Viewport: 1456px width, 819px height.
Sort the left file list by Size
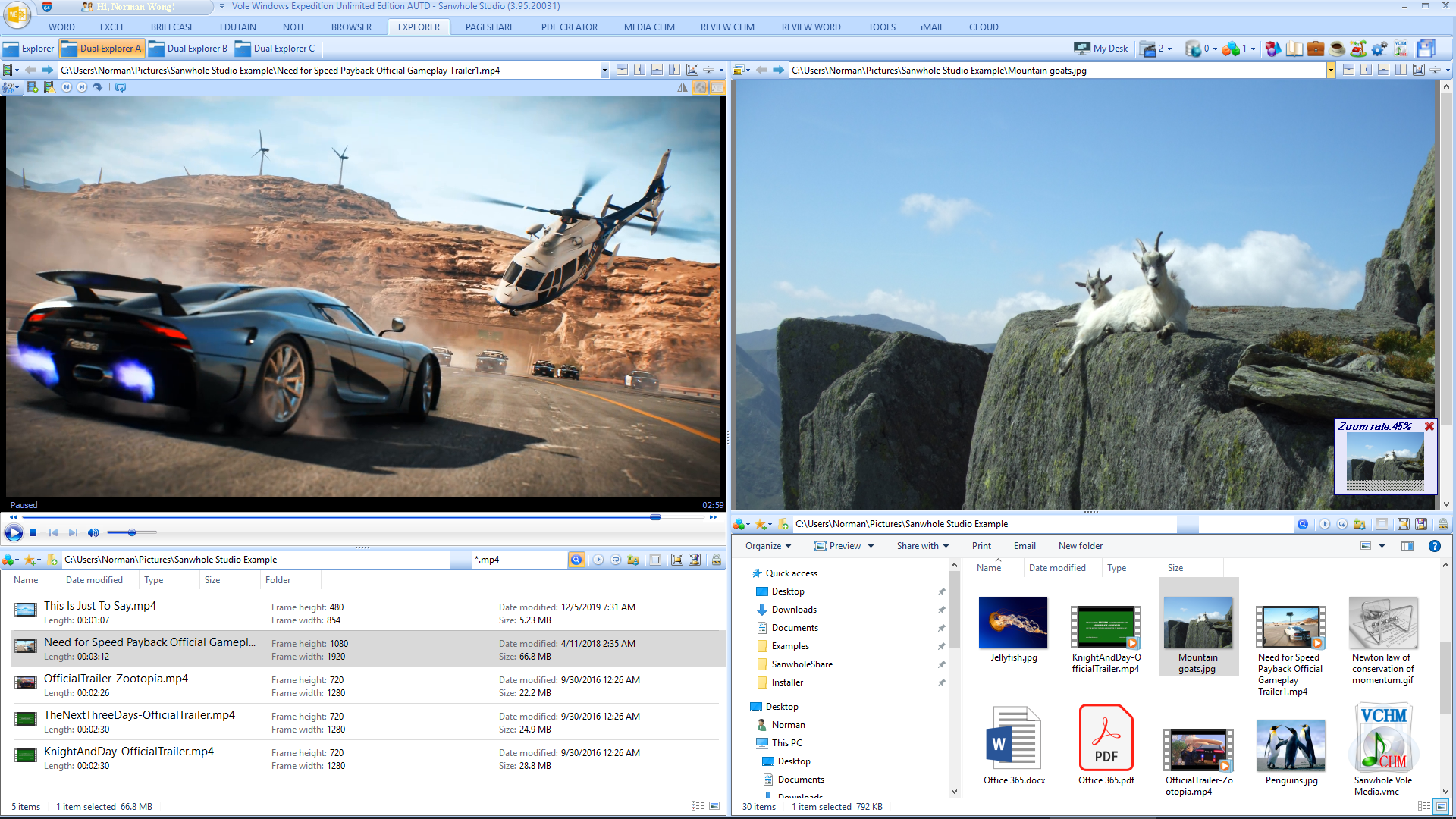[212, 580]
